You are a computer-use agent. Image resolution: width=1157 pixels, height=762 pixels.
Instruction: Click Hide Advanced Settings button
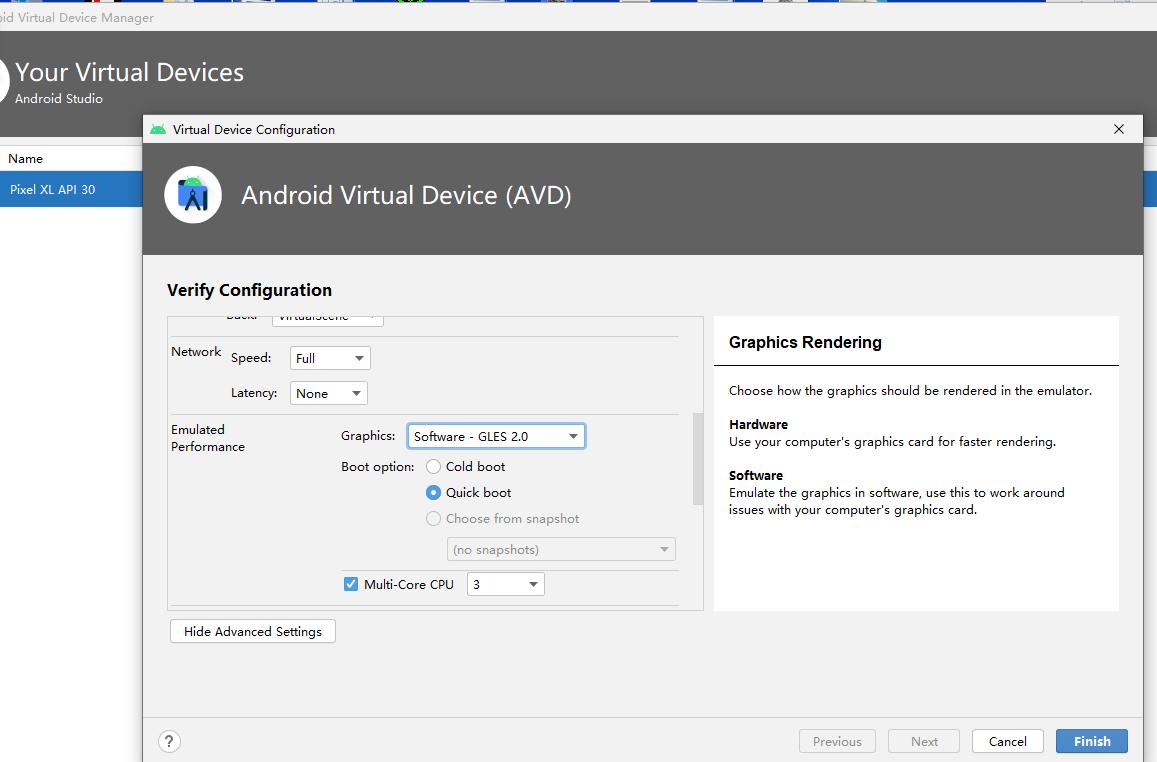tap(253, 631)
